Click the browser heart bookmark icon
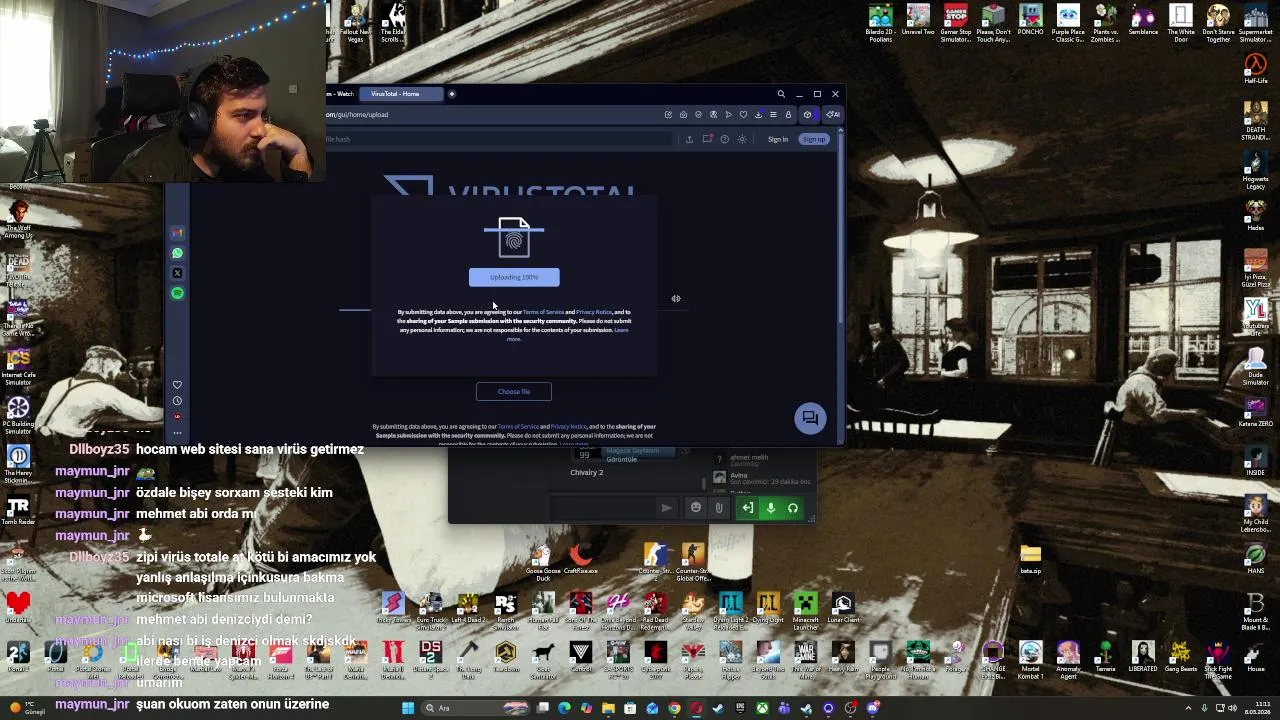This screenshot has width=1280, height=720. coord(743,114)
